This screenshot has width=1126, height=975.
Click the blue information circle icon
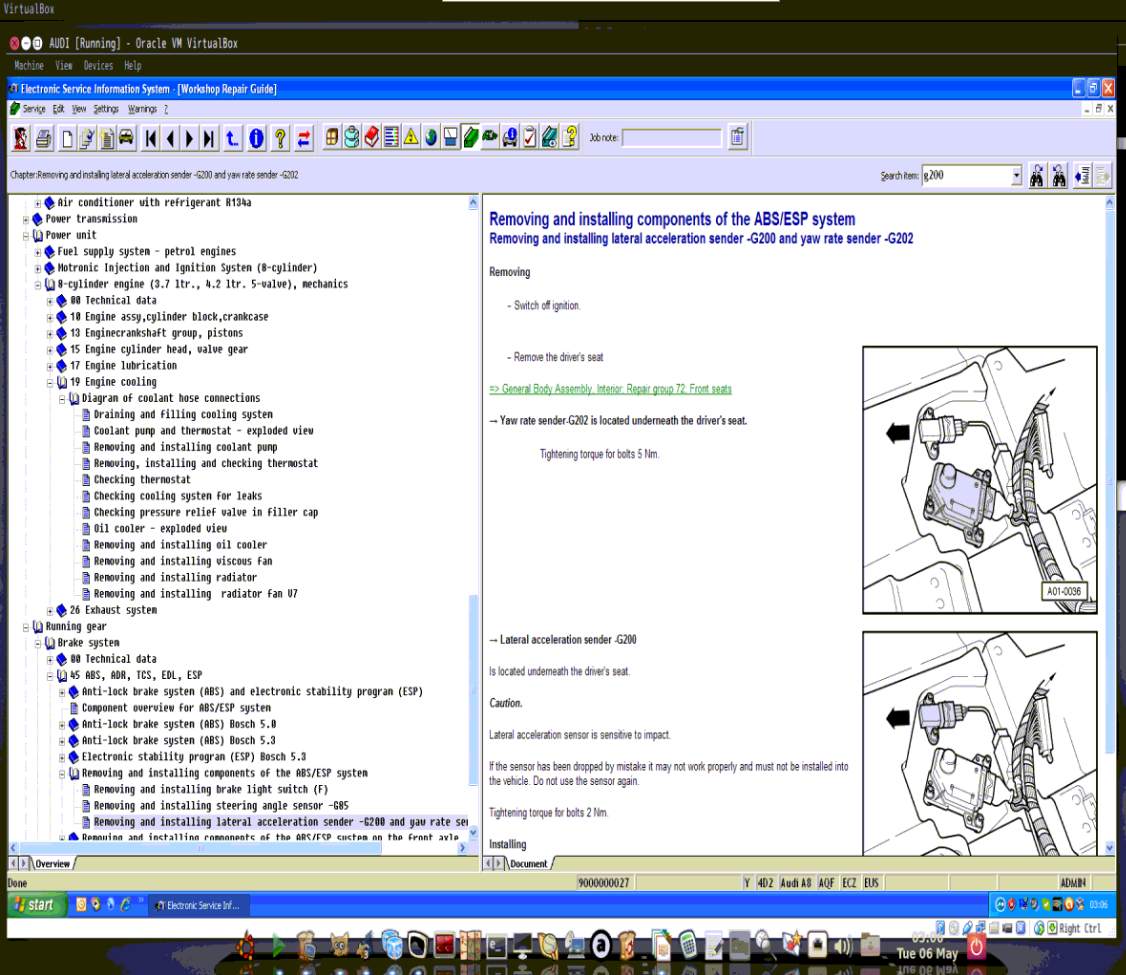click(256, 138)
